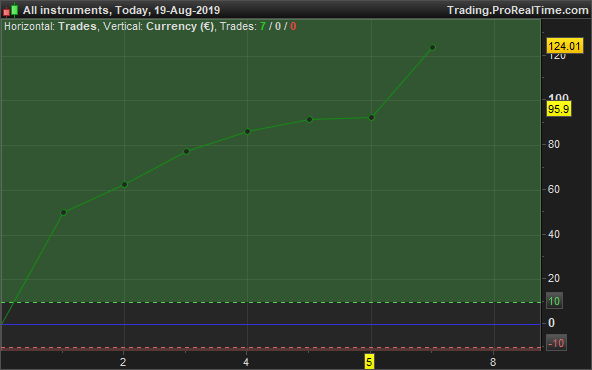Screen dimensions: 592x370
Task: Click the 80 label on vertical axis
Action: [553, 144]
